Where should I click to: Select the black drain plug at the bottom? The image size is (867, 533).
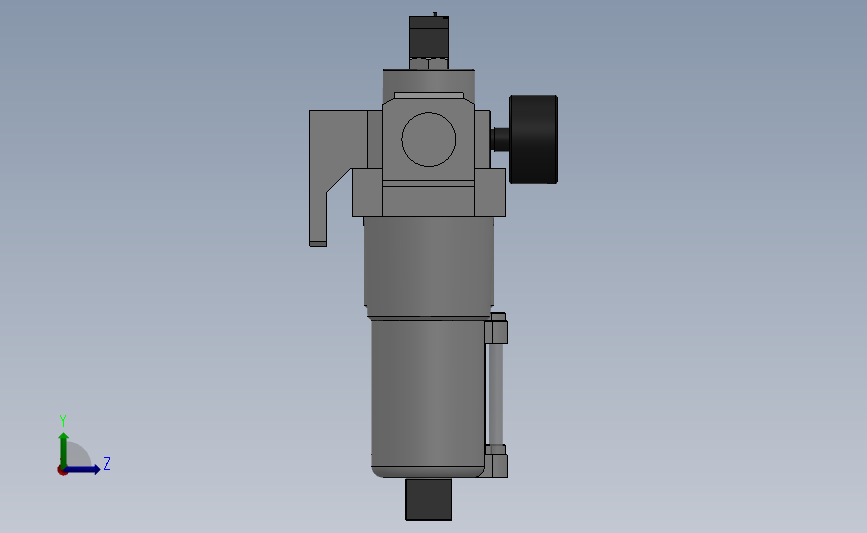pyautogui.click(x=429, y=499)
